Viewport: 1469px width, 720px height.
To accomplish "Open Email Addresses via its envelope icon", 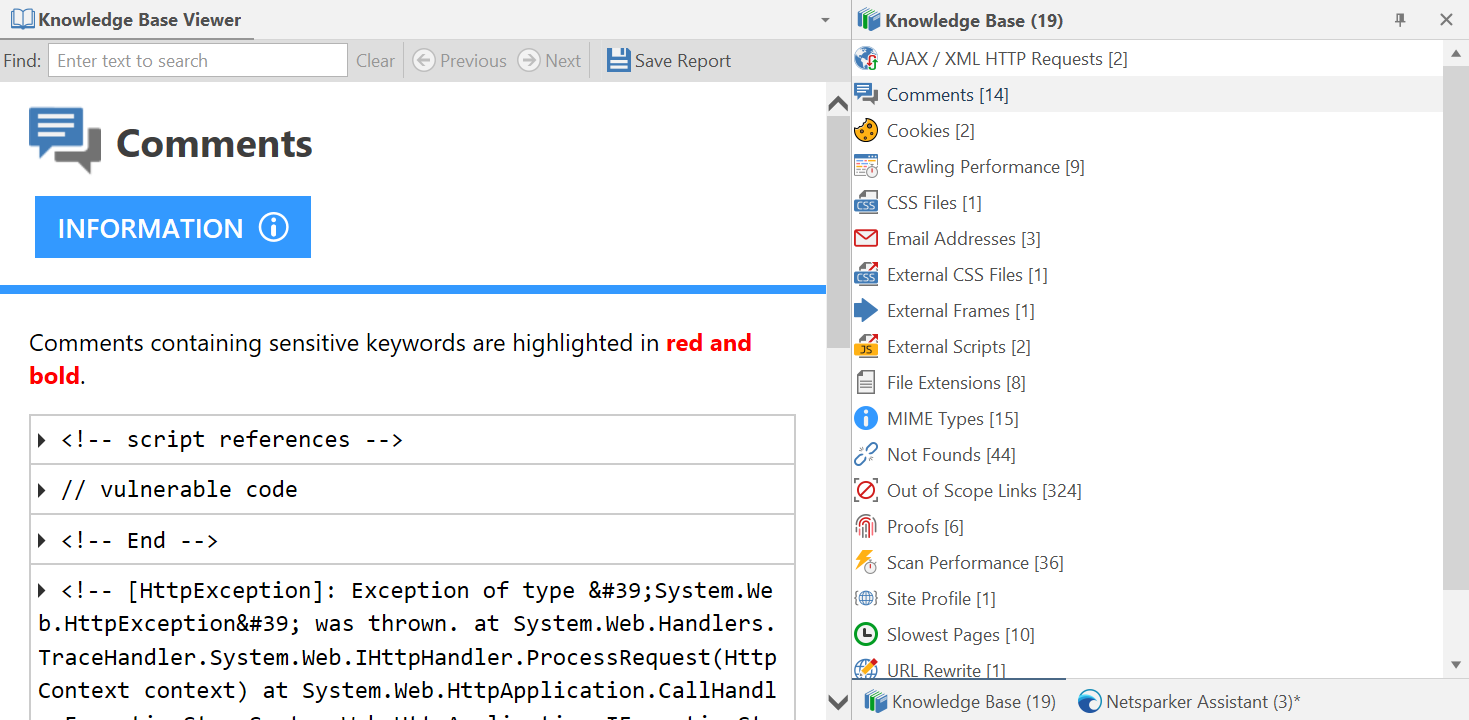I will pyautogui.click(x=864, y=238).
